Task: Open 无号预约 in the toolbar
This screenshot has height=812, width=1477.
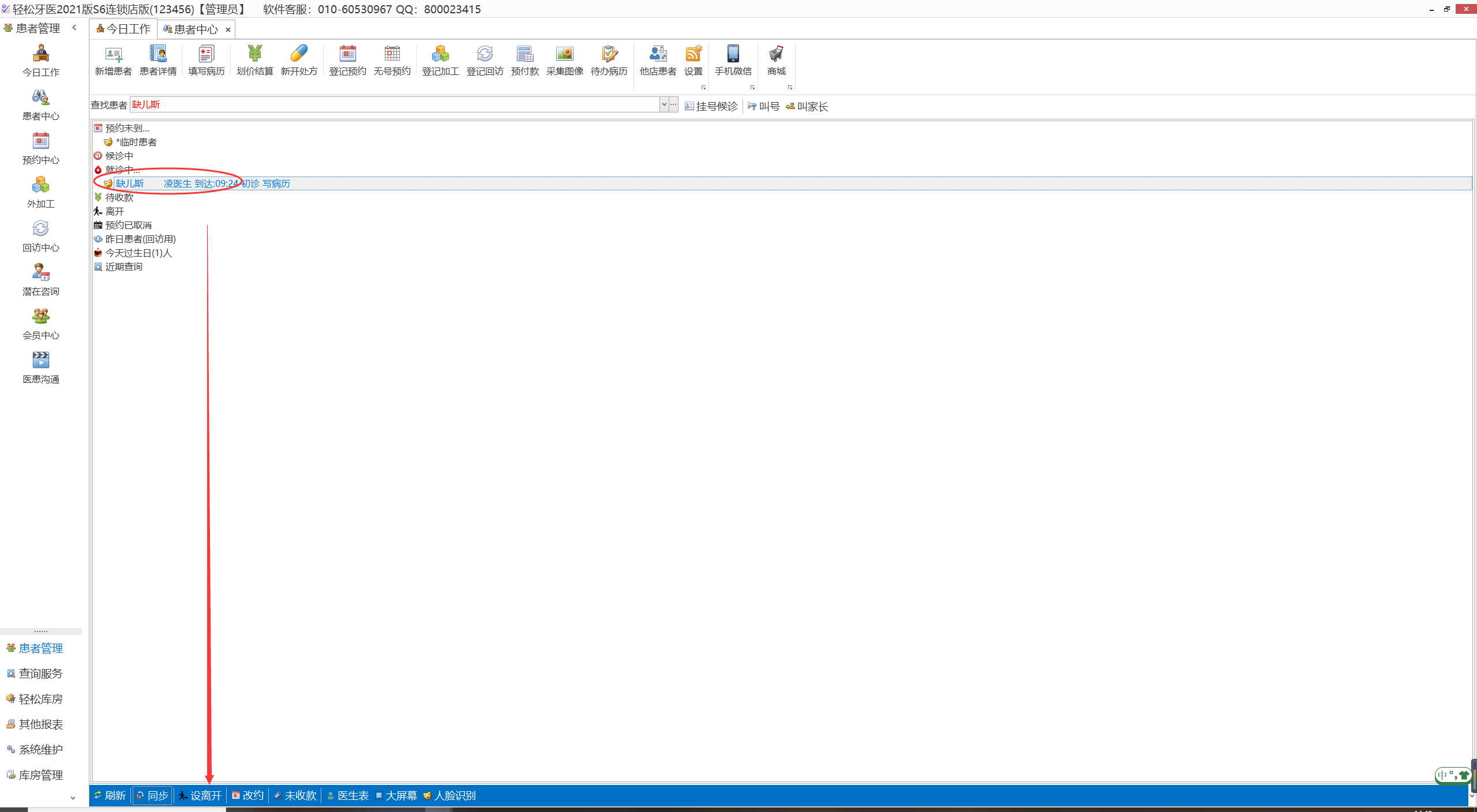Action: (x=392, y=61)
